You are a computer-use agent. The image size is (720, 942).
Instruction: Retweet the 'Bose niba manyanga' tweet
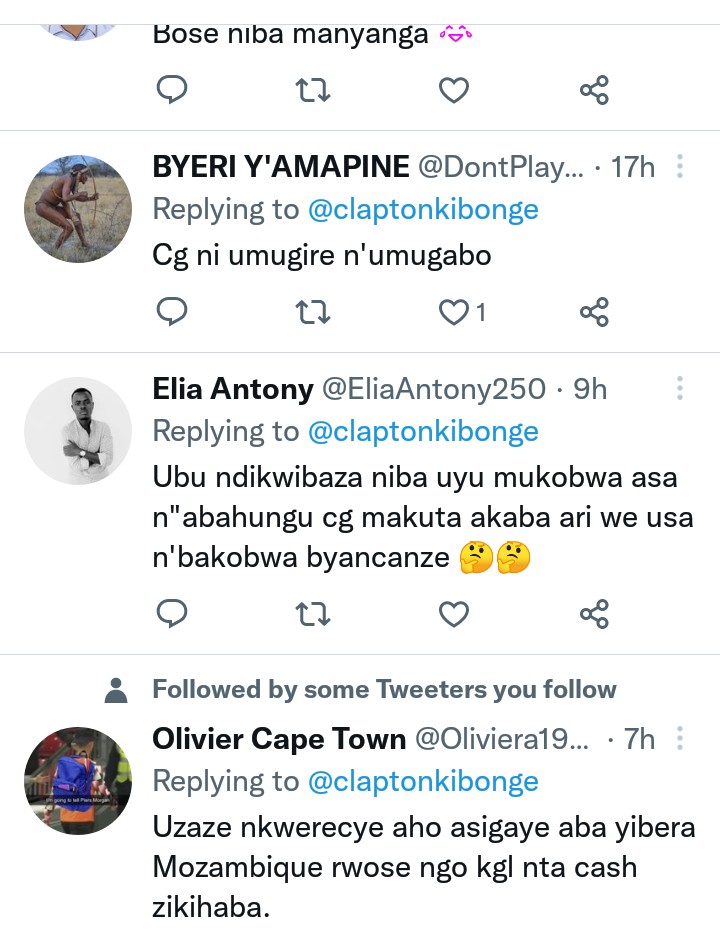313,91
